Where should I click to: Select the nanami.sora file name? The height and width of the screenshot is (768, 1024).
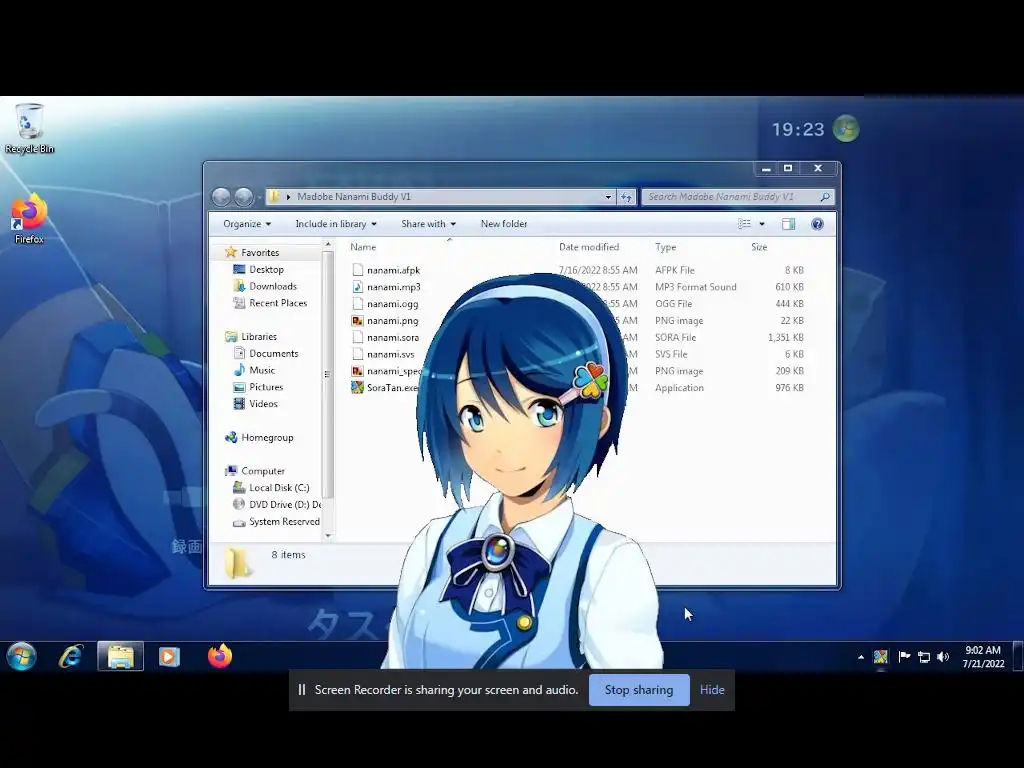click(x=392, y=338)
